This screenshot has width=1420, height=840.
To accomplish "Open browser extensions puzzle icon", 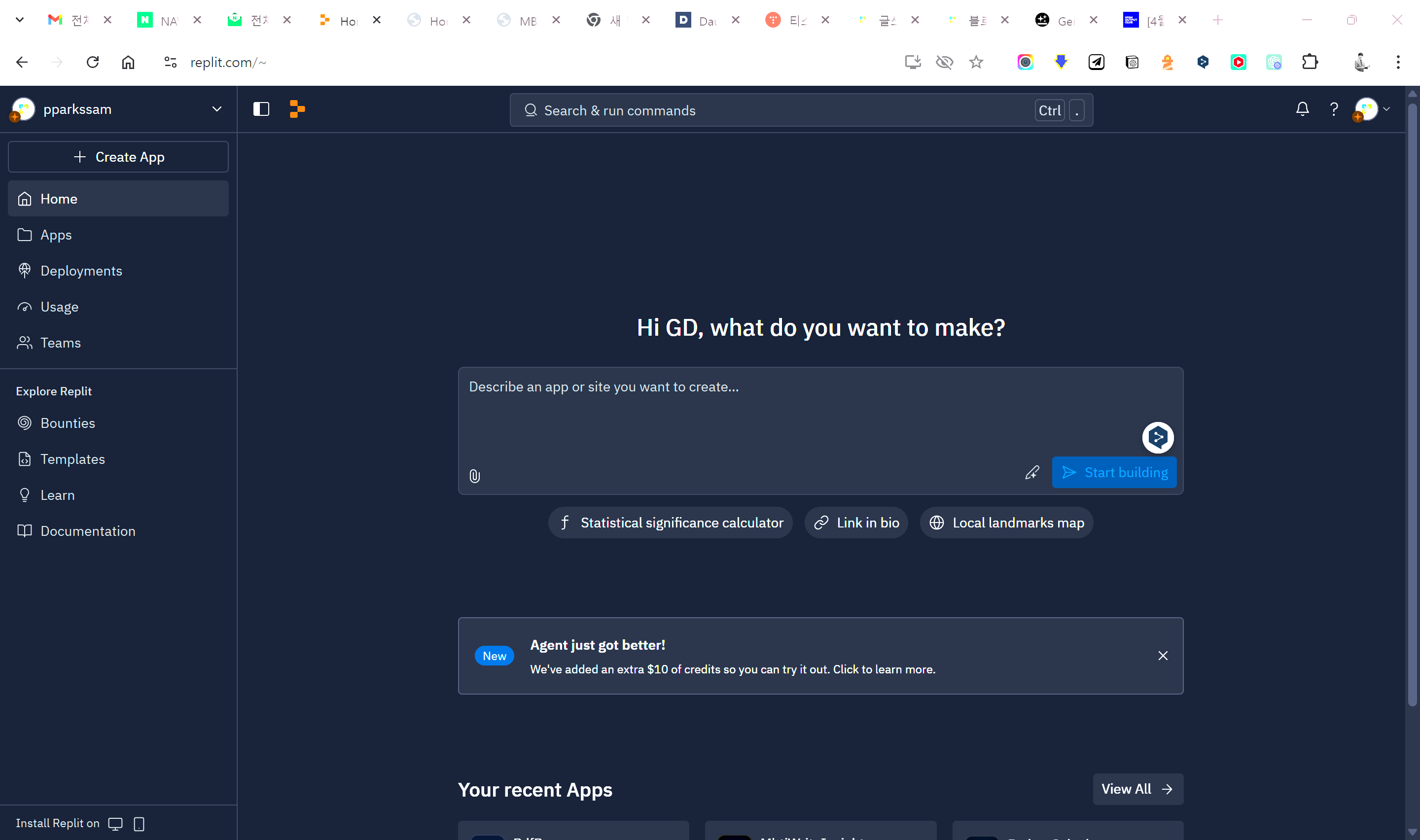I will pos(1310,62).
